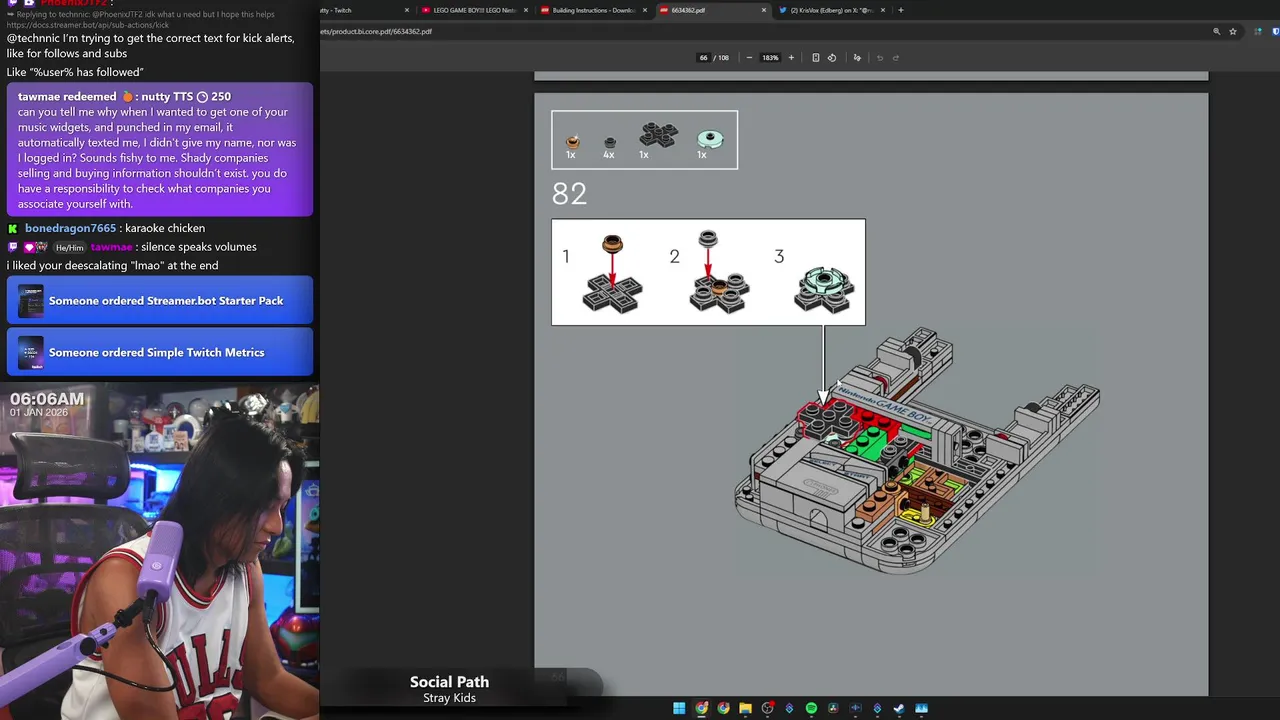Click the browser address bar URL
This screenshot has width=1280, height=720.
click(377, 32)
